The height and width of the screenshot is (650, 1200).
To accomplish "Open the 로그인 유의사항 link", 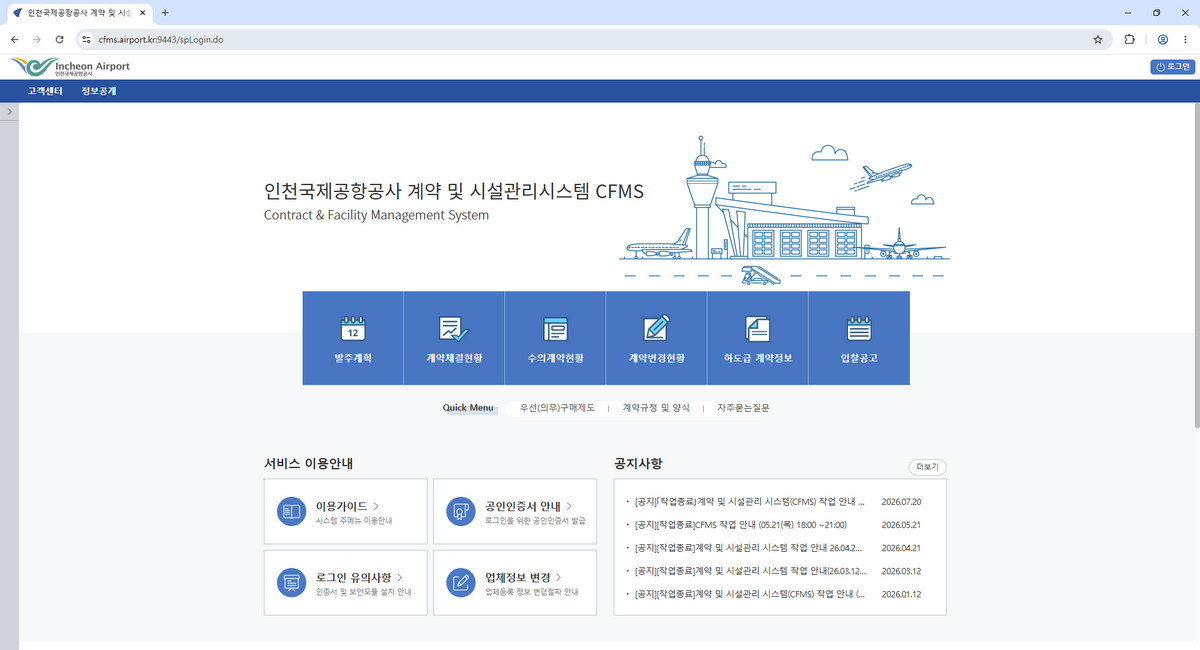I will click(359, 577).
